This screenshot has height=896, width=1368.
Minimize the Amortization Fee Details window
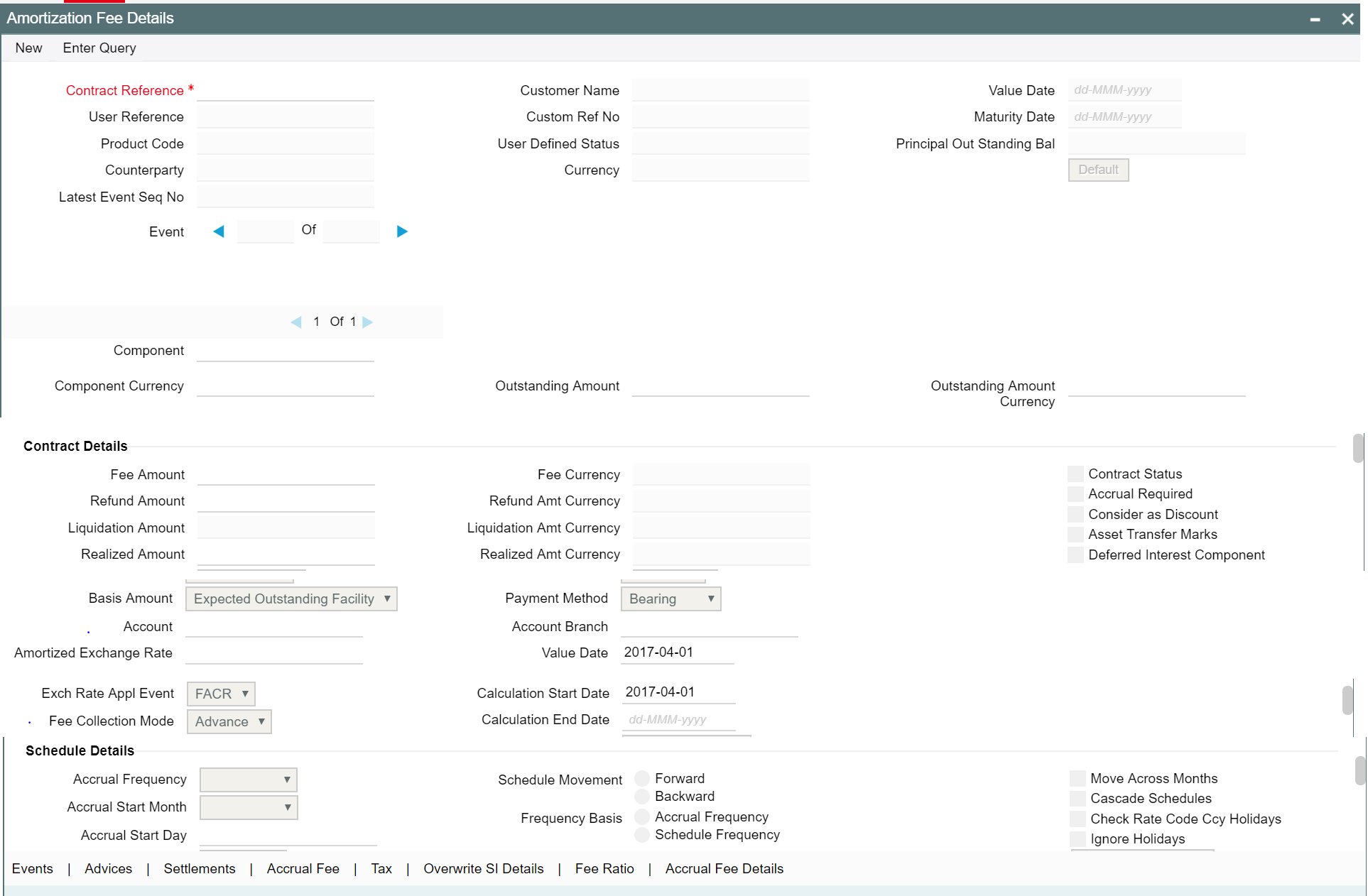pos(1315,19)
